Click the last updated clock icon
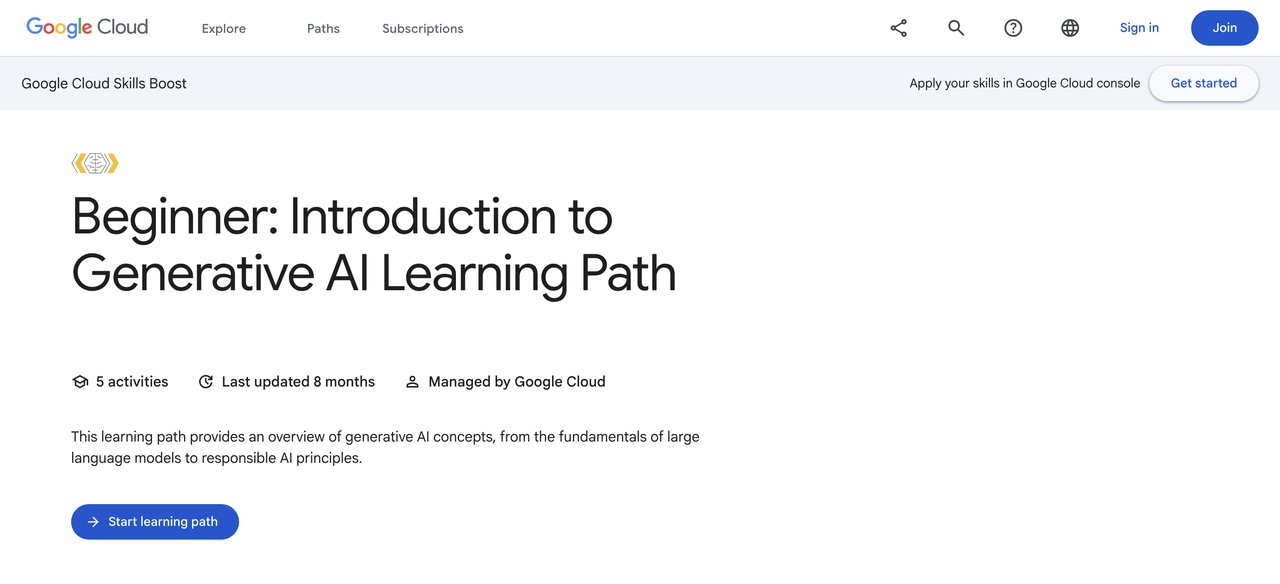This screenshot has height=584, width=1280. tap(206, 382)
